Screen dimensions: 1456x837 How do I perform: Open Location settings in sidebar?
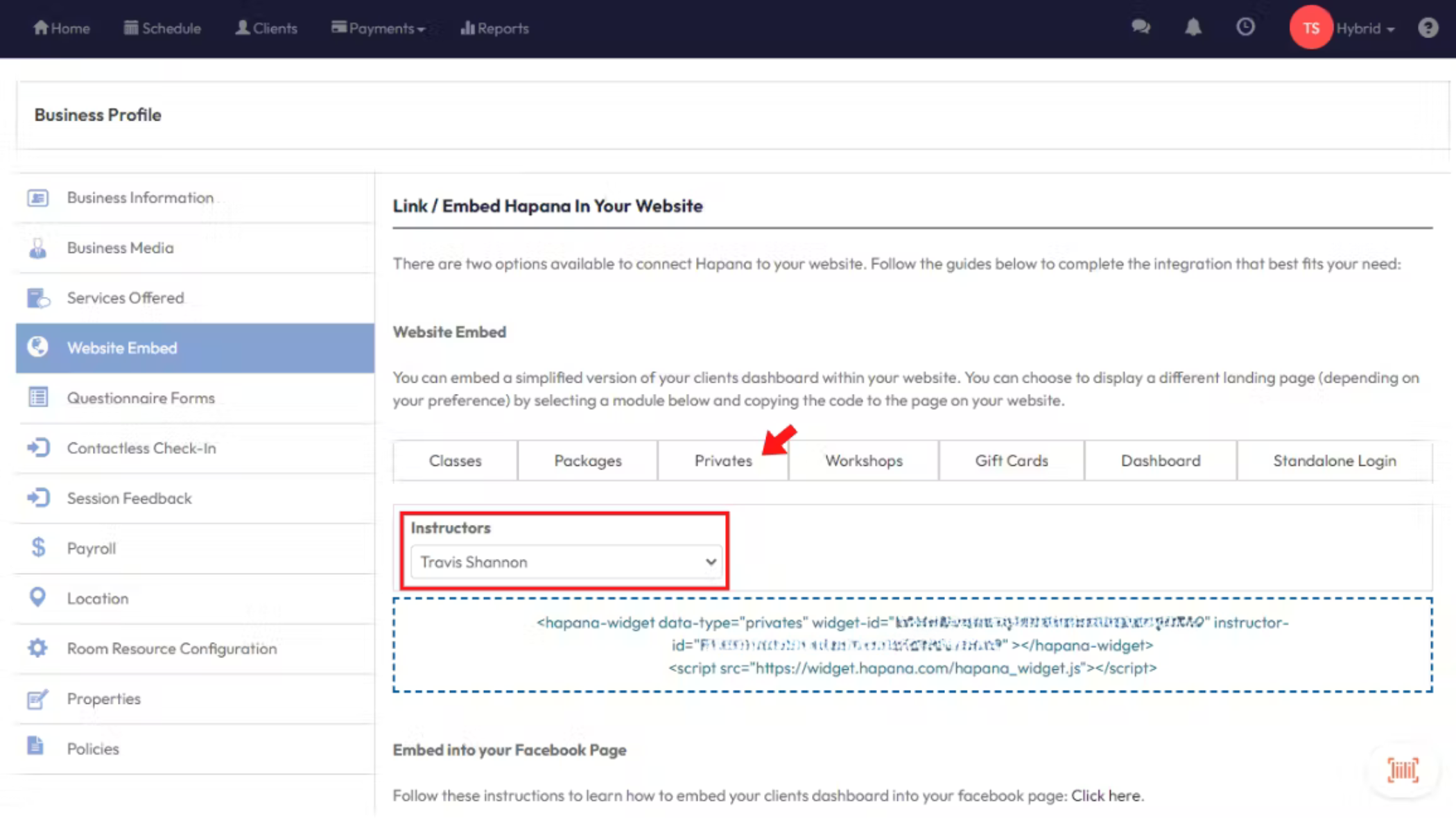point(97,598)
